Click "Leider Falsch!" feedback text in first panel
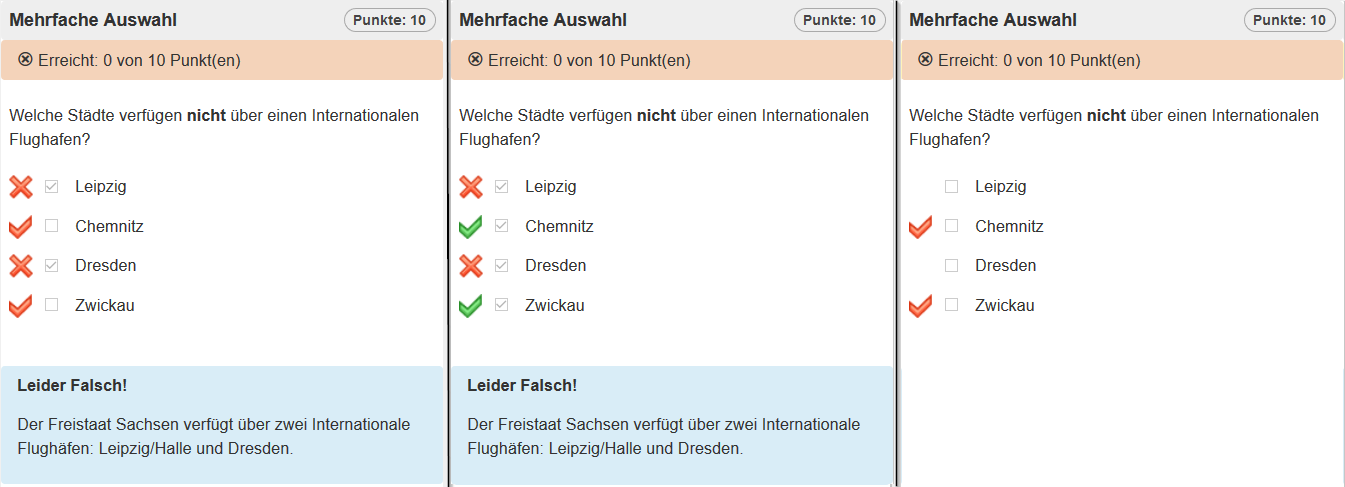The height and width of the screenshot is (487, 1345). (72, 386)
